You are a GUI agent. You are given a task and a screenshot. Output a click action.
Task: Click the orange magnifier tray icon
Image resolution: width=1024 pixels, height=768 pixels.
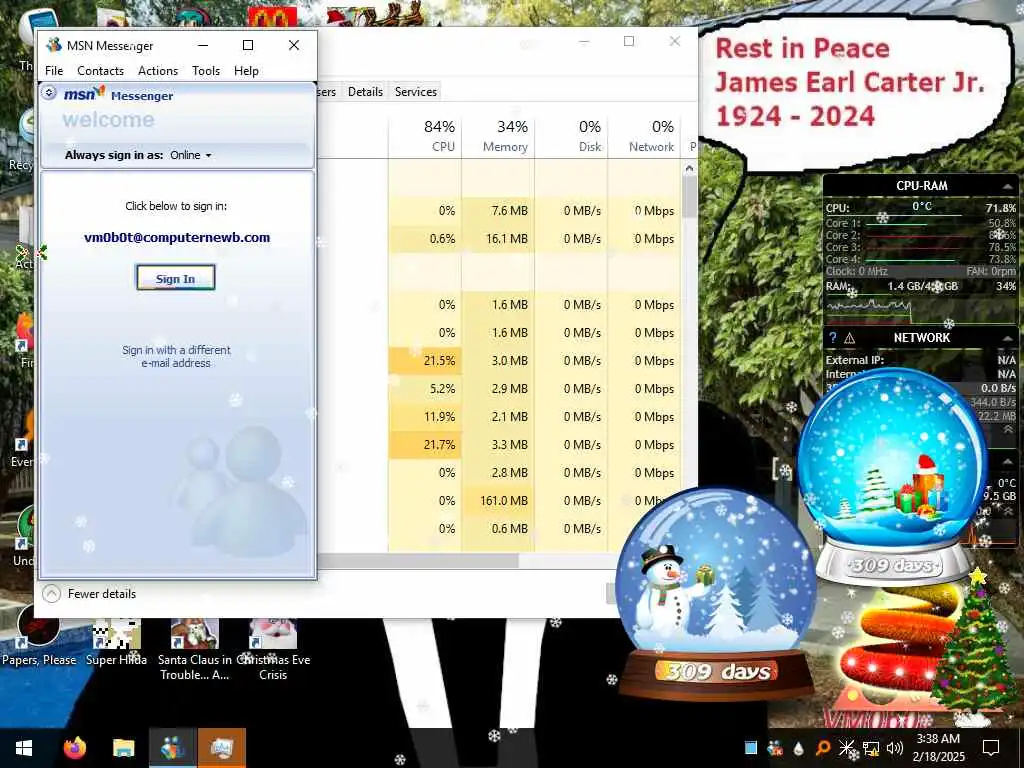[822, 748]
